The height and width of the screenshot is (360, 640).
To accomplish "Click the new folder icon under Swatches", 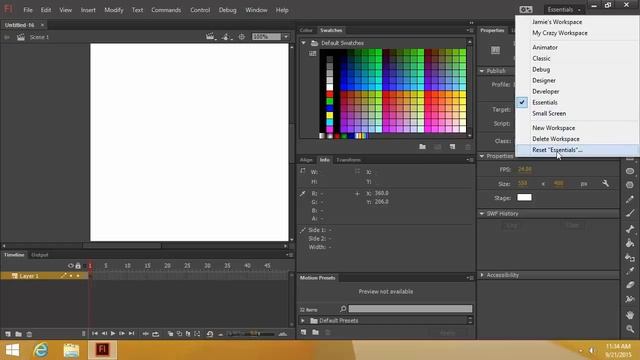I will coord(422,147).
